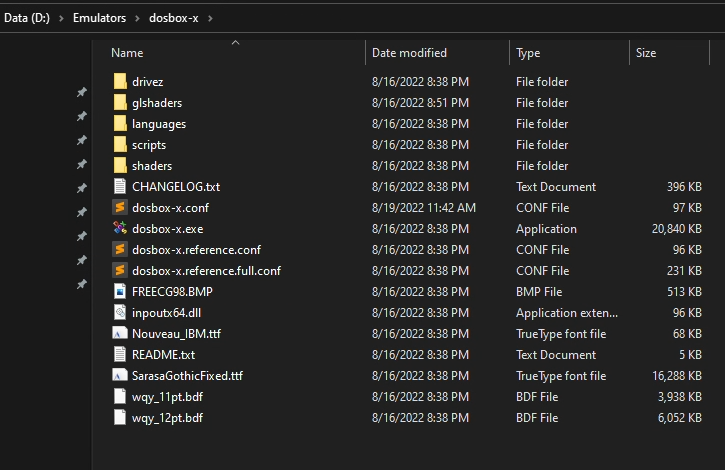The height and width of the screenshot is (470, 725).
Task: Click the README.txt document icon
Action: tap(120, 354)
